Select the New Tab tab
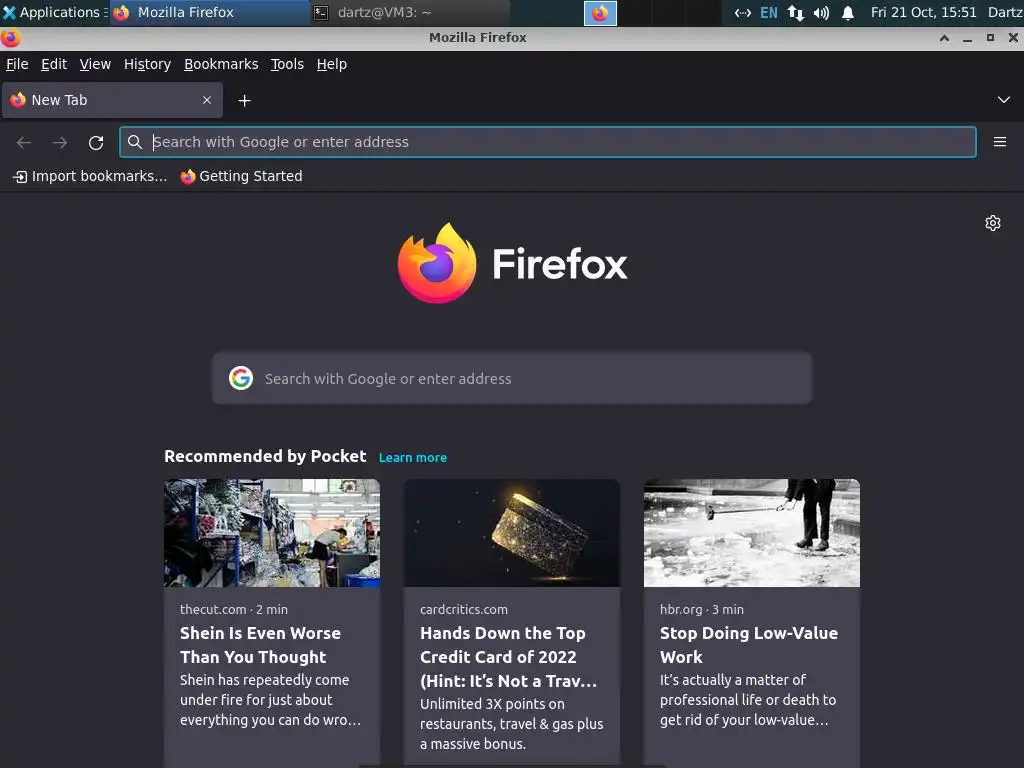1024x768 pixels. click(112, 100)
